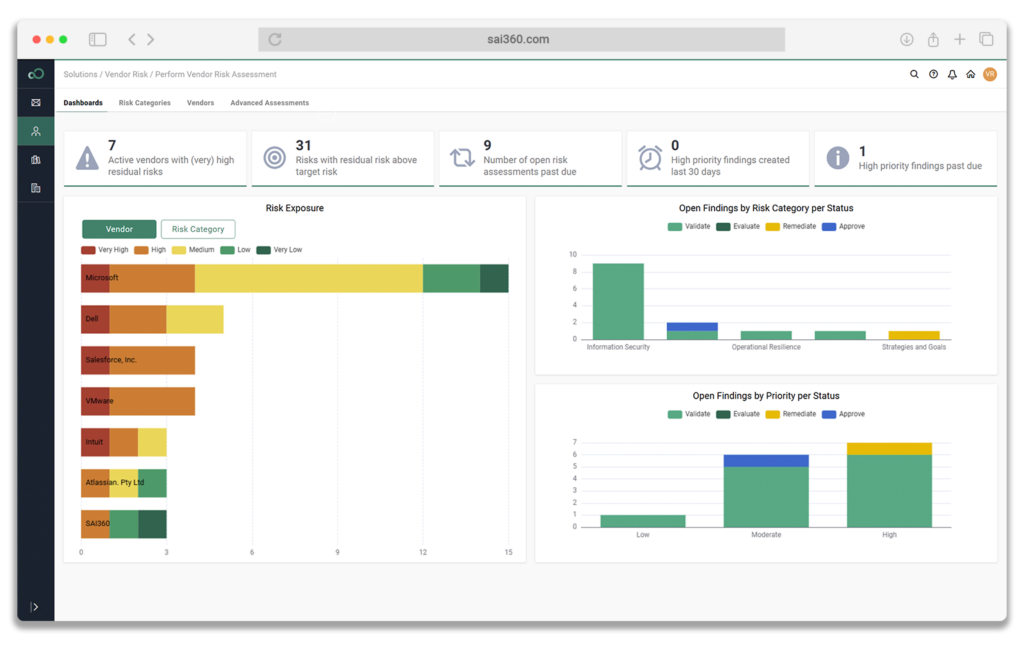Open the search magnifier in the header
This screenshot has height=657, width=1024.
point(914,74)
